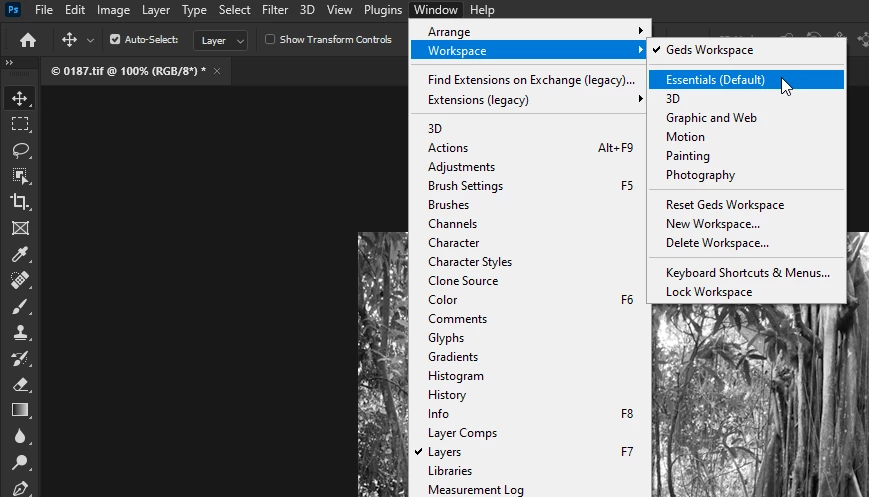This screenshot has width=869, height=497.
Task: Click Delete Workspace...
Action: (747, 243)
